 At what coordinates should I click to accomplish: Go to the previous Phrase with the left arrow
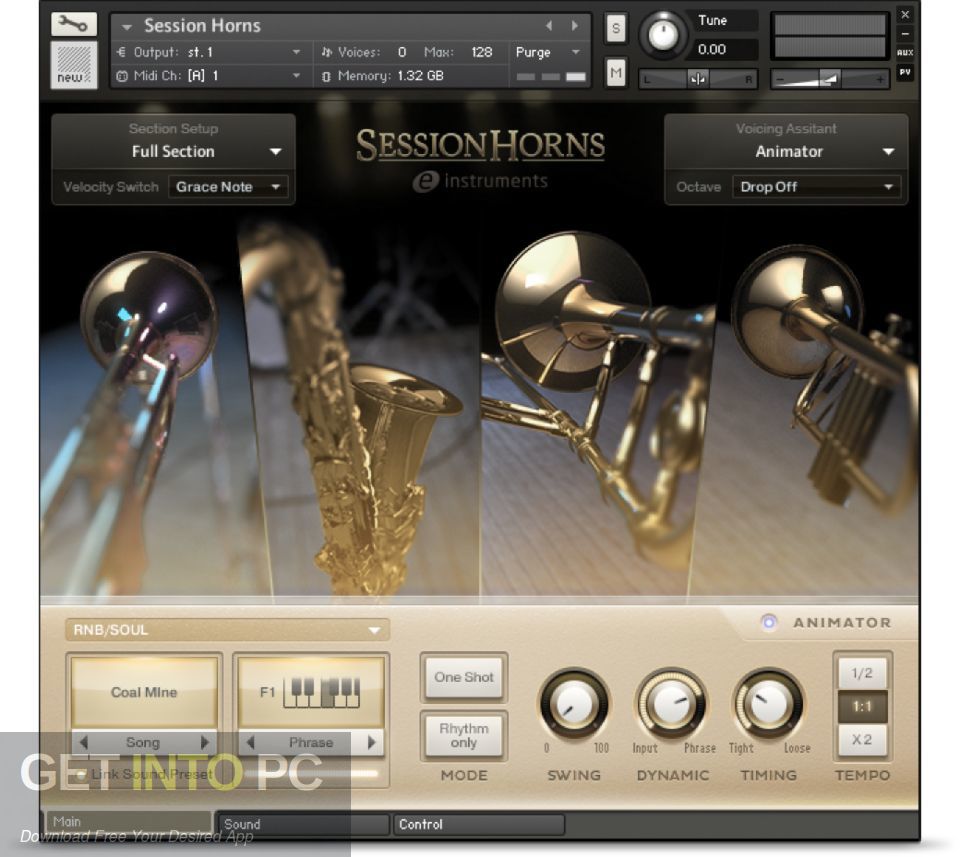[x=250, y=743]
